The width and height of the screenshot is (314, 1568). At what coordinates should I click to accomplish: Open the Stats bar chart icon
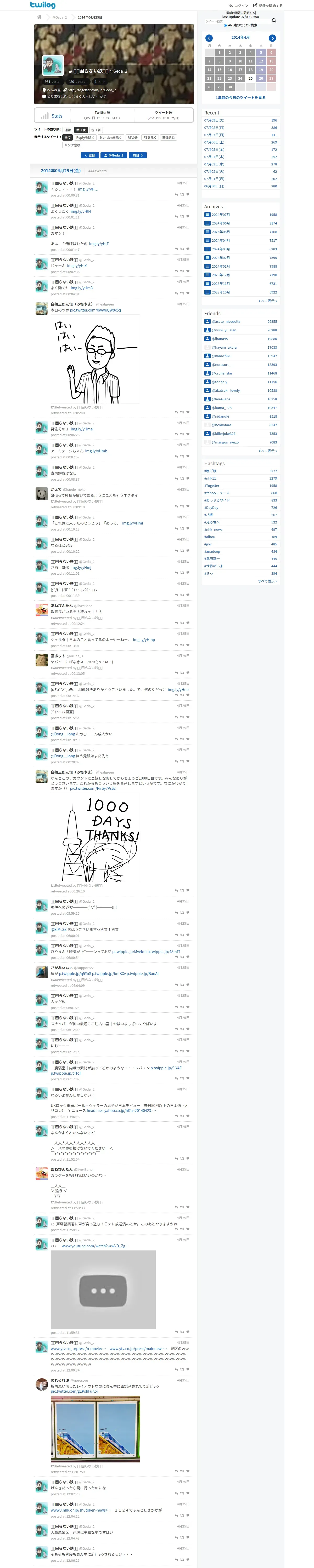pos(44,116)
